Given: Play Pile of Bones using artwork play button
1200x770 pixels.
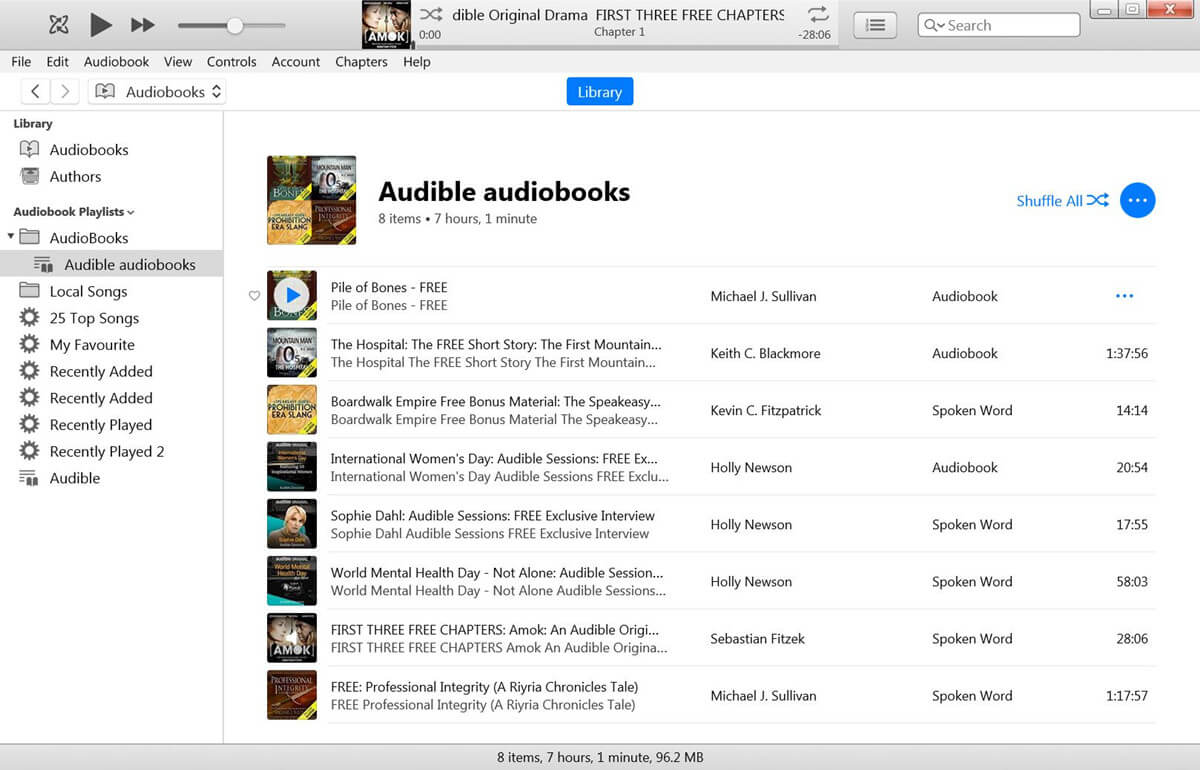Looking at the screenshot, I should coord(292,295).
